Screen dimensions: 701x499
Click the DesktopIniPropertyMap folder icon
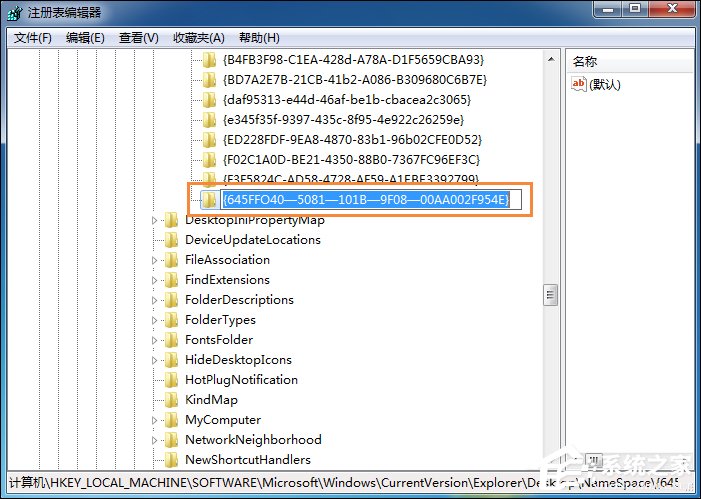171,220
